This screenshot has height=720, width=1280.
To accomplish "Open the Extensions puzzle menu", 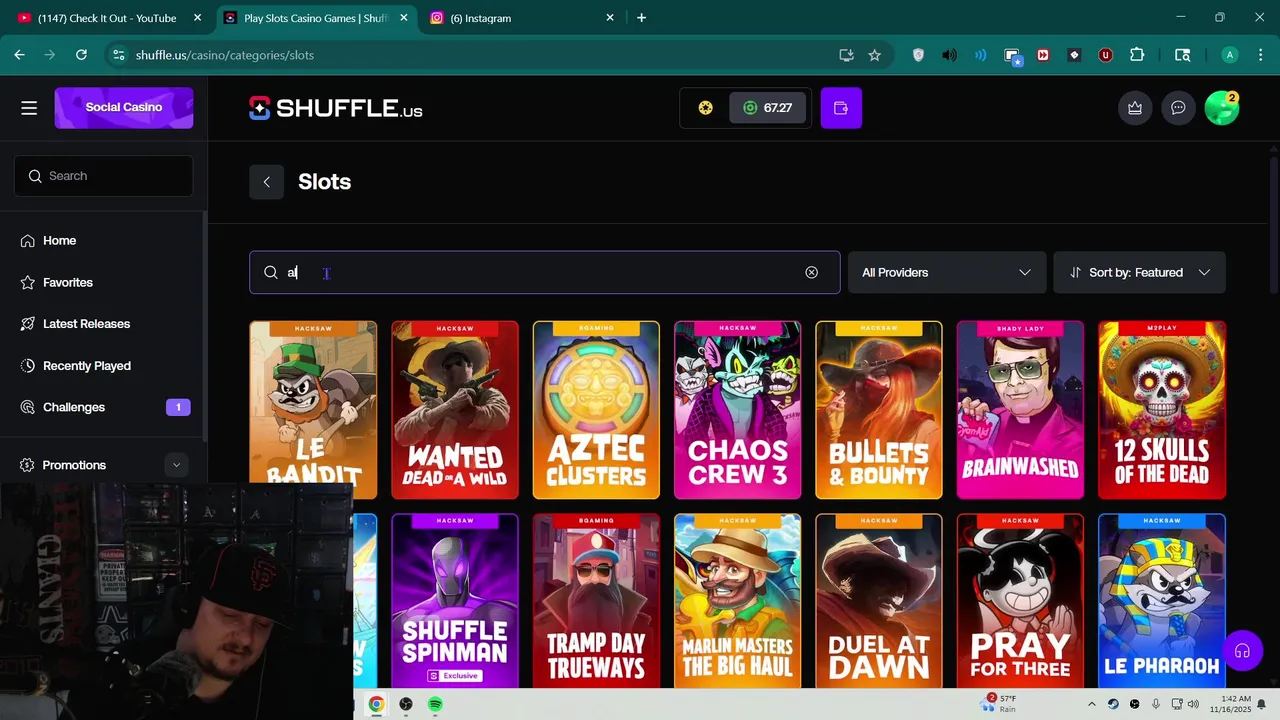I will click(x=1137, y=55).
